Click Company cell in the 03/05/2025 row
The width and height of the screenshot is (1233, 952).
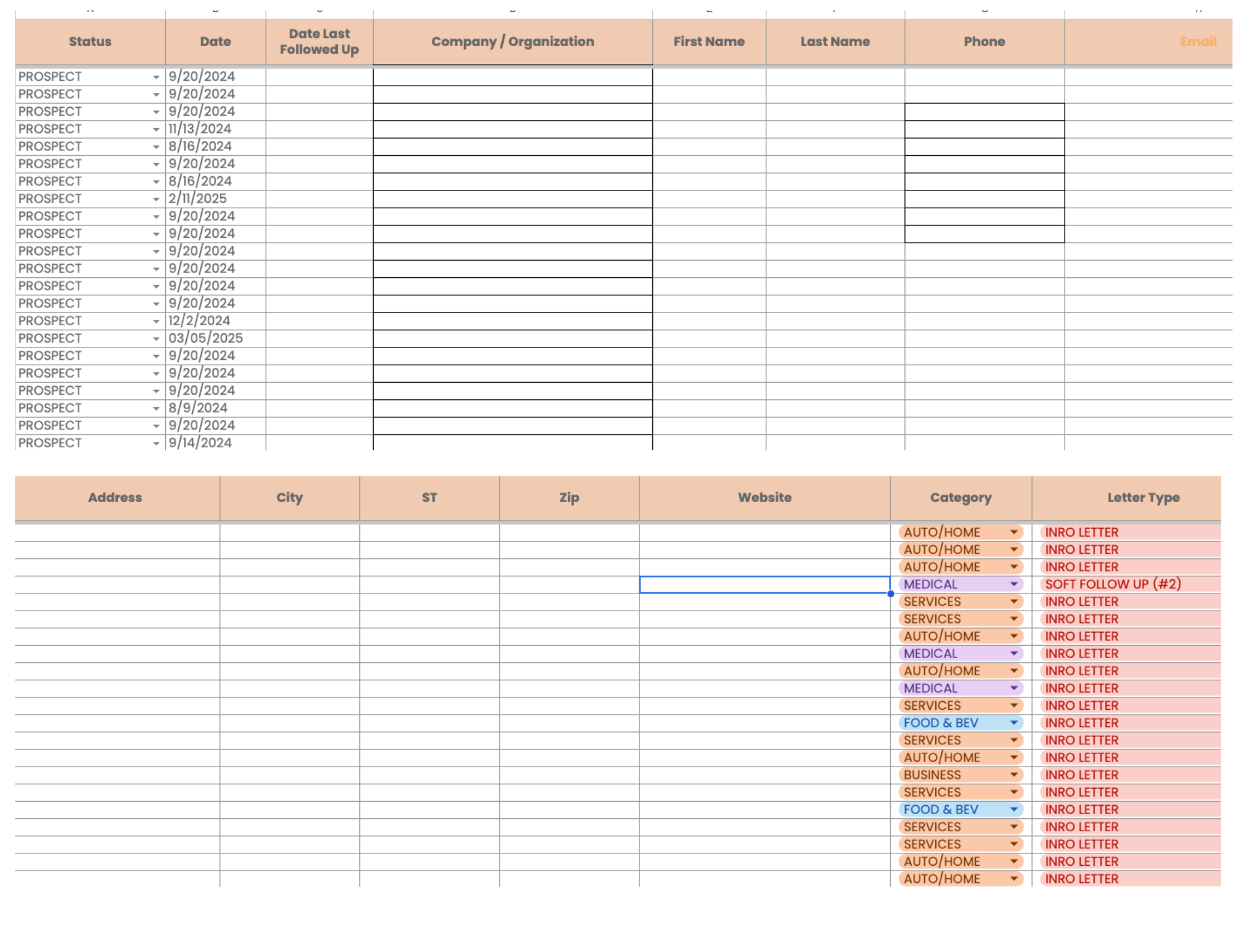pos(512,338)
